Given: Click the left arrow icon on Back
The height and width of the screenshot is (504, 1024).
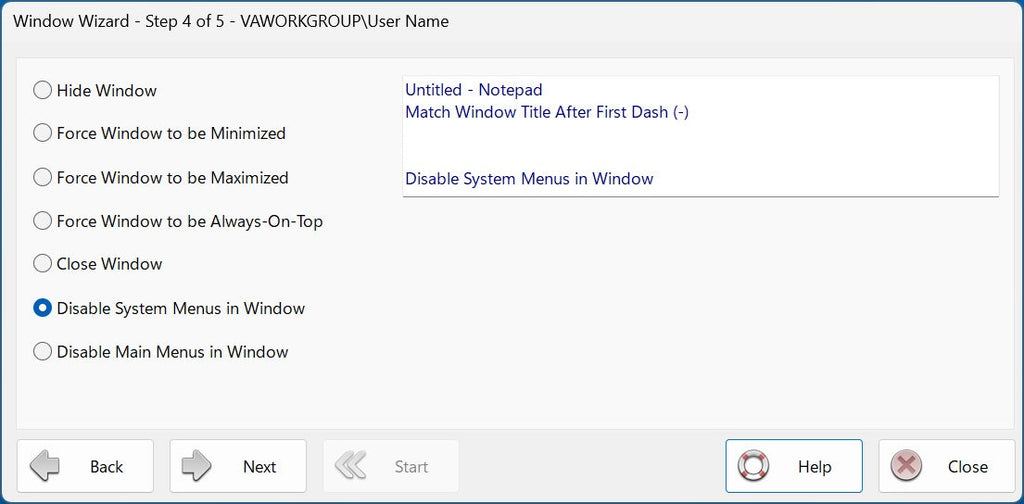Looking at the screenshot, I should point(46,466).
